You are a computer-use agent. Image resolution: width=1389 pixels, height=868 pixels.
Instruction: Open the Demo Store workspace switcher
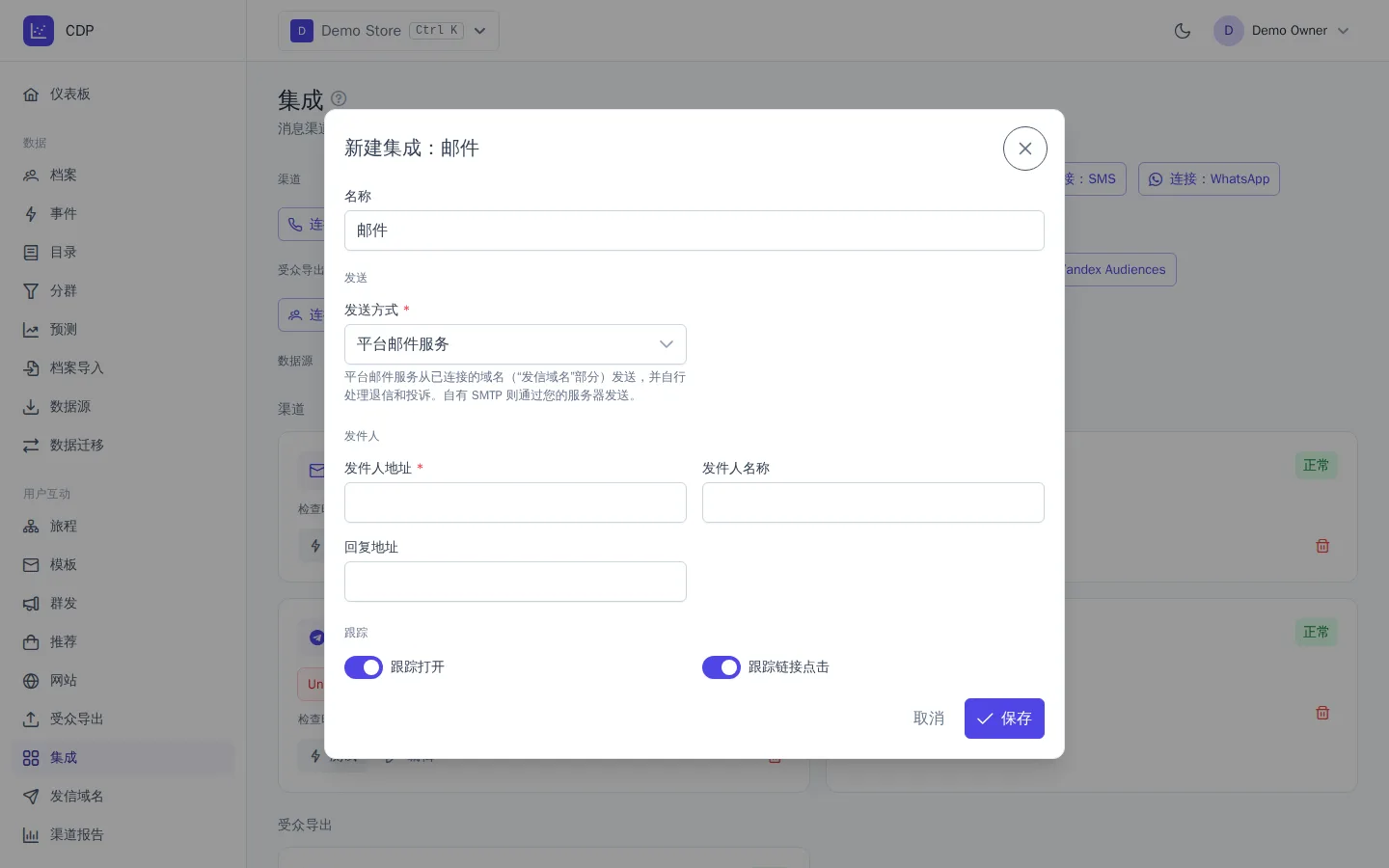click(389, 31)
